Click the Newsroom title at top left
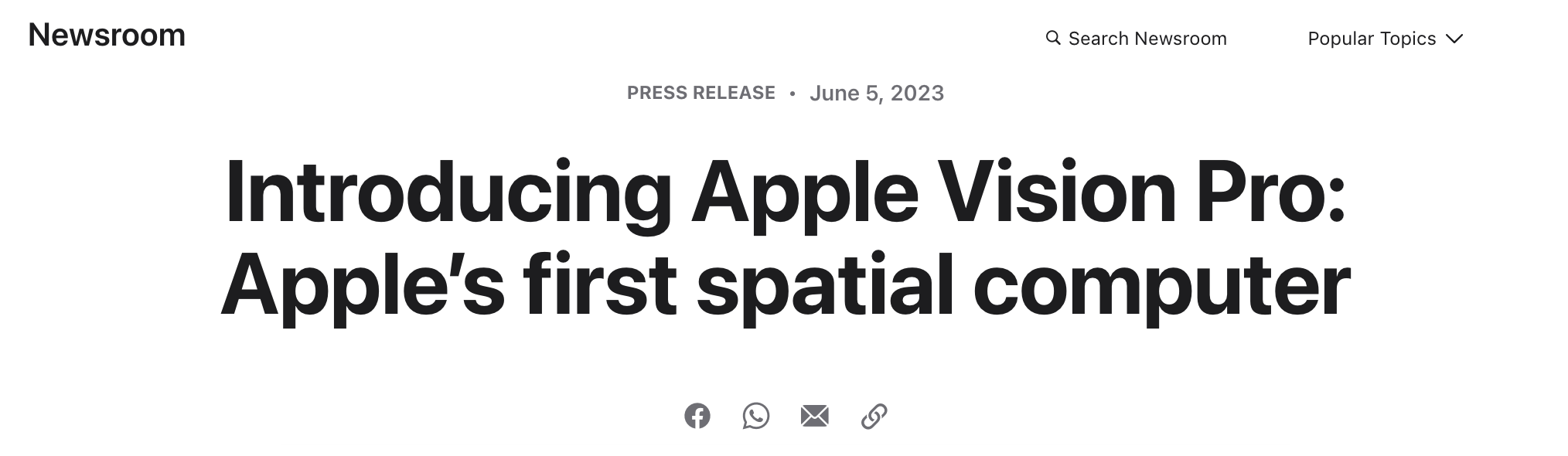The width and height of the screenshot is (1568, 456). point(107,34)
